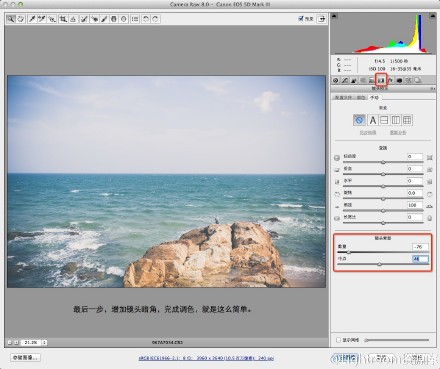440x369 pixels.
Task: Select the Hand tool
Action: point(21,19)
